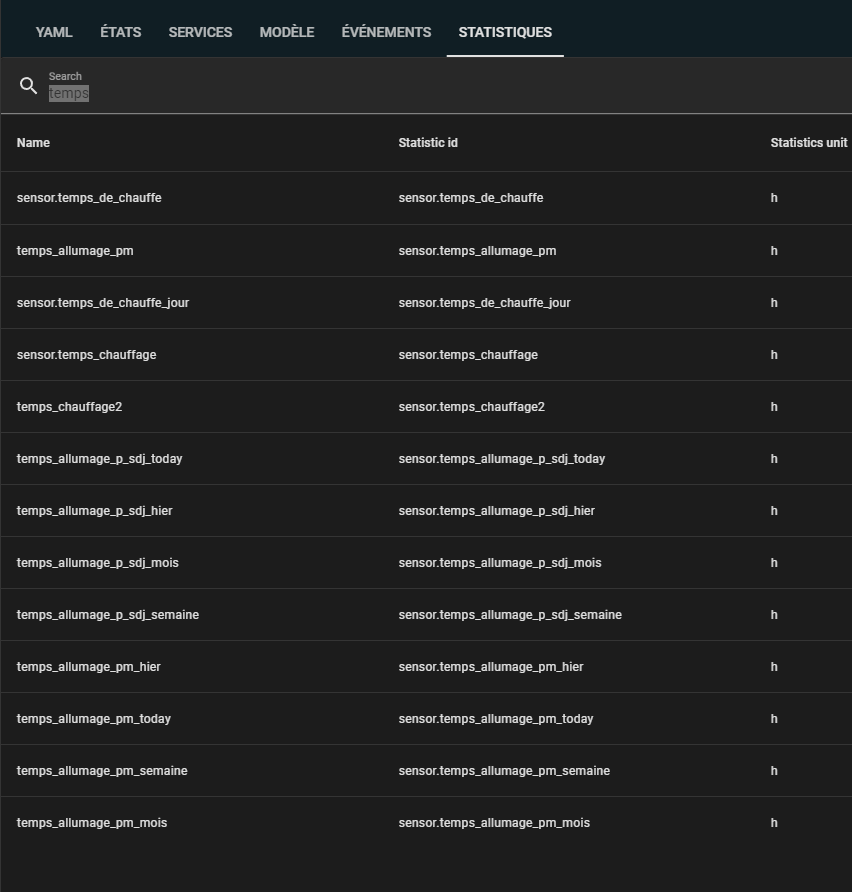Open the ÉVÉNEMENTS tab

pyautogui.click(x=386, y=32)
